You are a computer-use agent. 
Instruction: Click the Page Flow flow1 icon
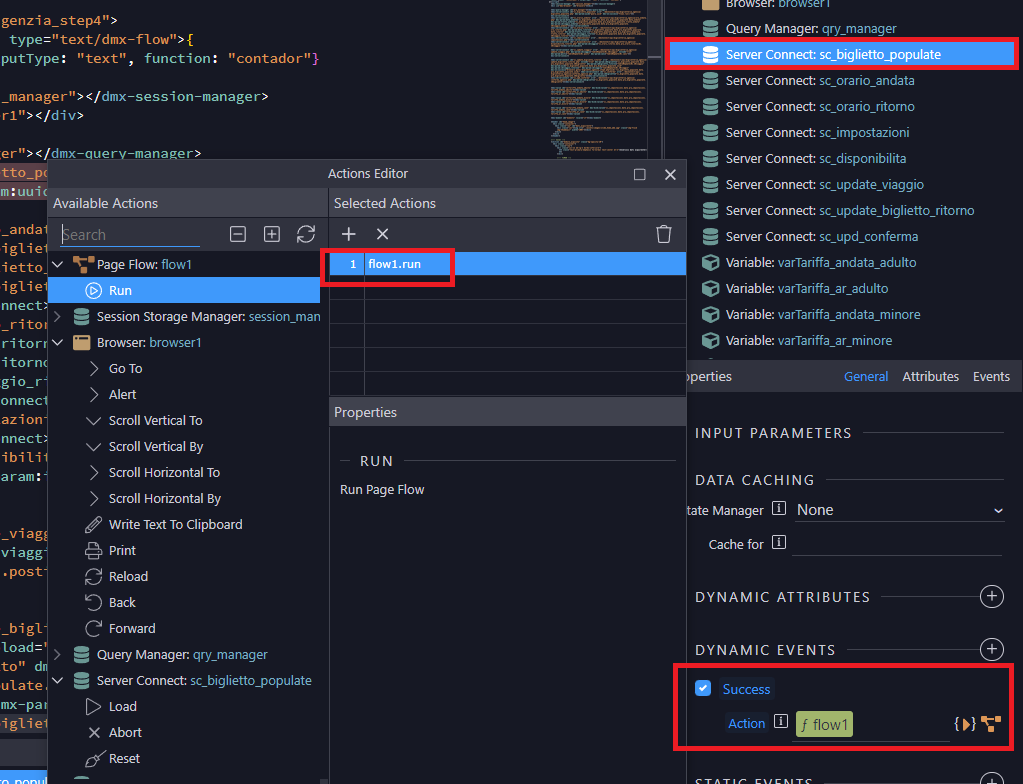83,264
